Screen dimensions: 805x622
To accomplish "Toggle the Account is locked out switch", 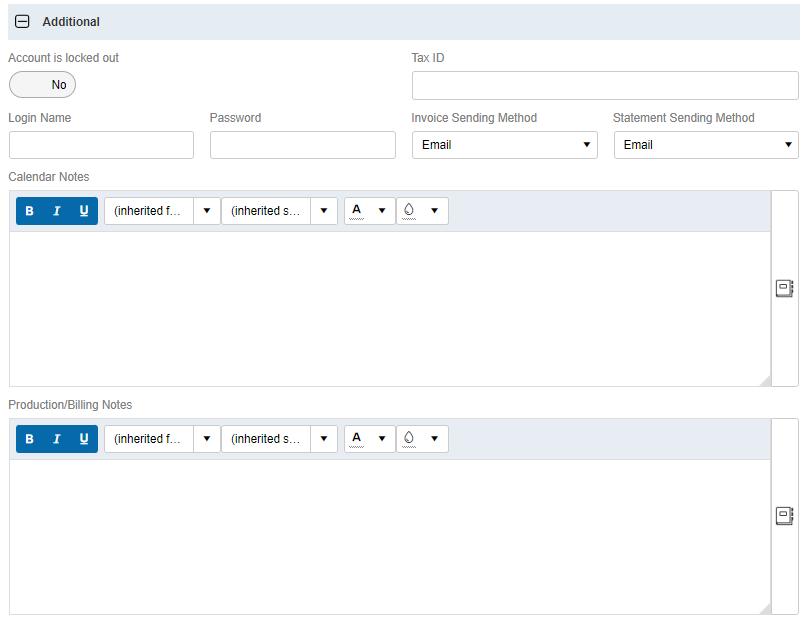I will coord(42,85).
